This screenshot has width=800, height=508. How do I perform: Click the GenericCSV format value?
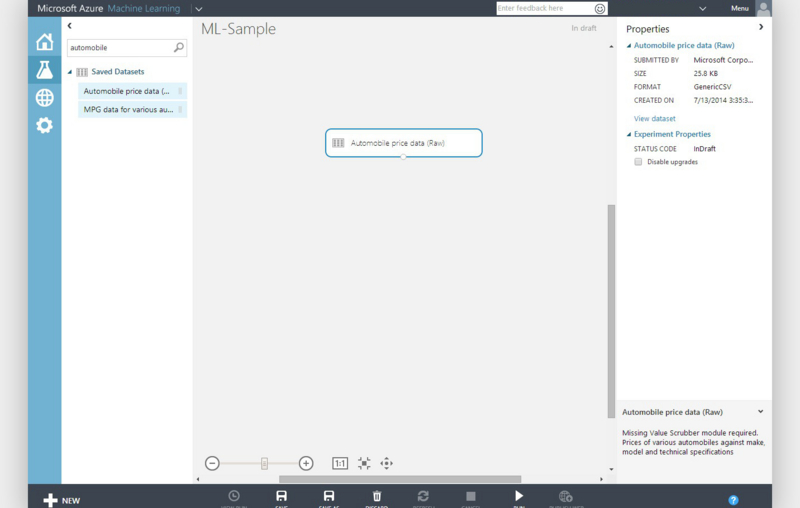click(712, 87)
